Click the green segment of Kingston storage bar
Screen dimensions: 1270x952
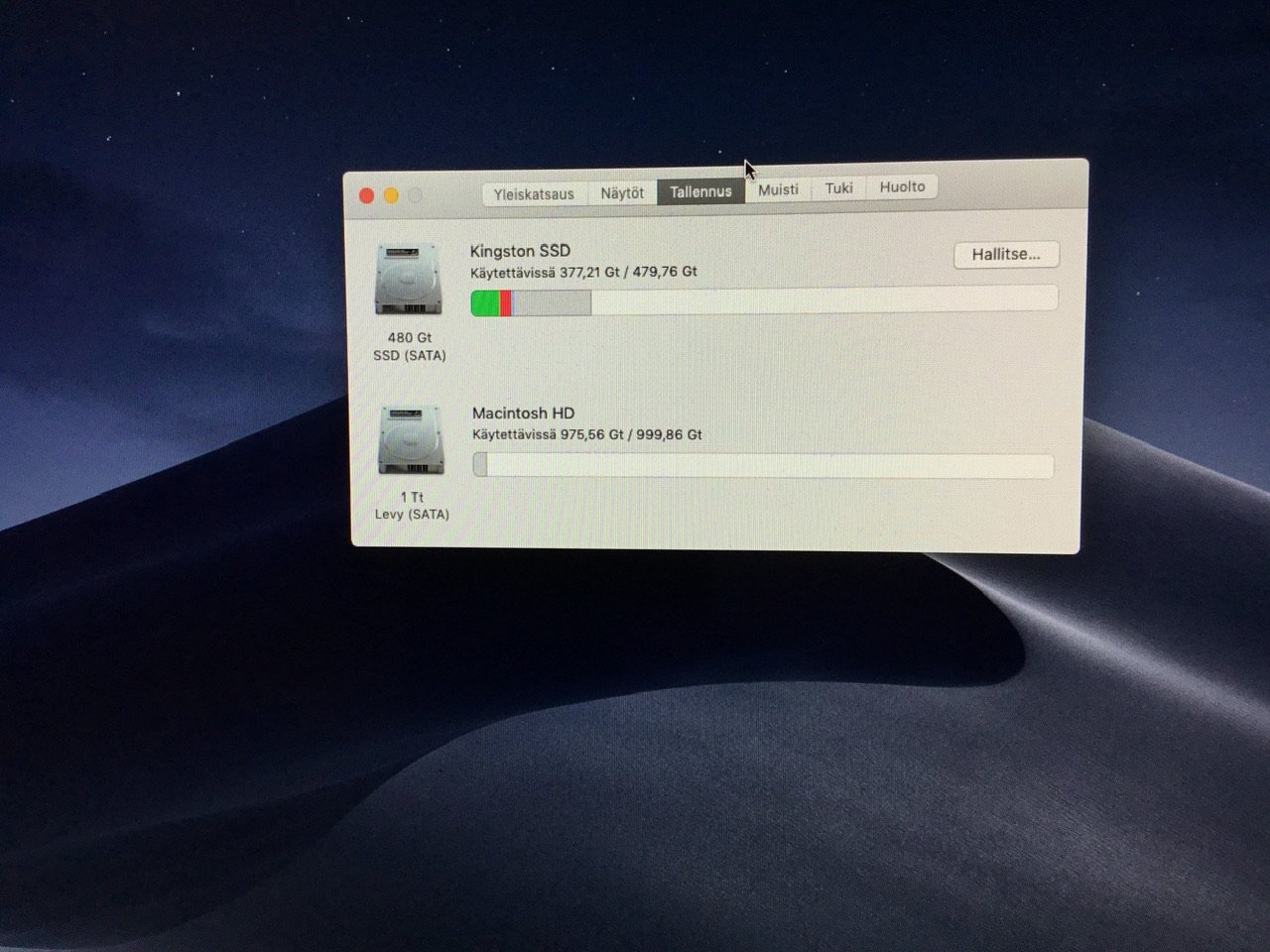pos(485,303)
